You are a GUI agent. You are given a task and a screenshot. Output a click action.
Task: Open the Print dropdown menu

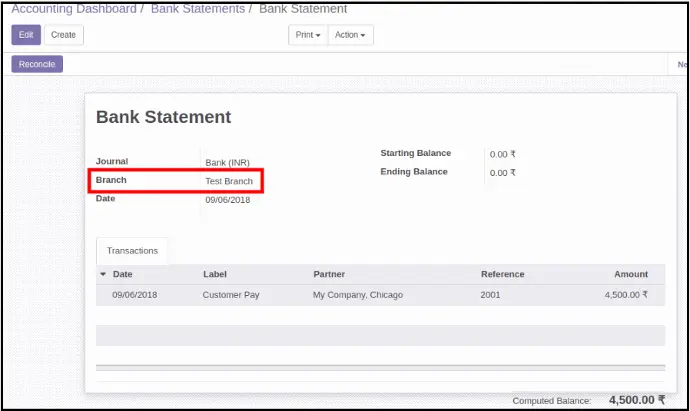pos(308,35)
